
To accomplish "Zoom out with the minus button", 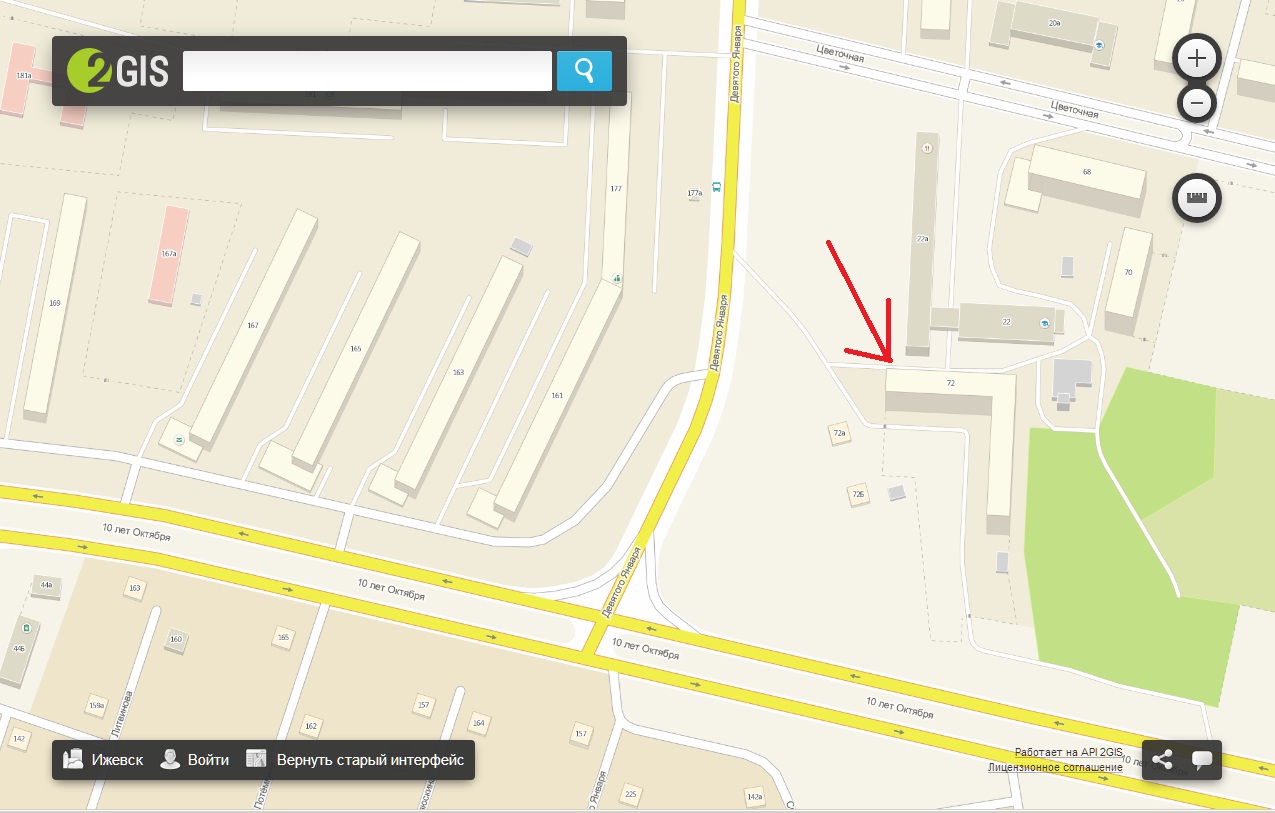I will click(1197, 102).
